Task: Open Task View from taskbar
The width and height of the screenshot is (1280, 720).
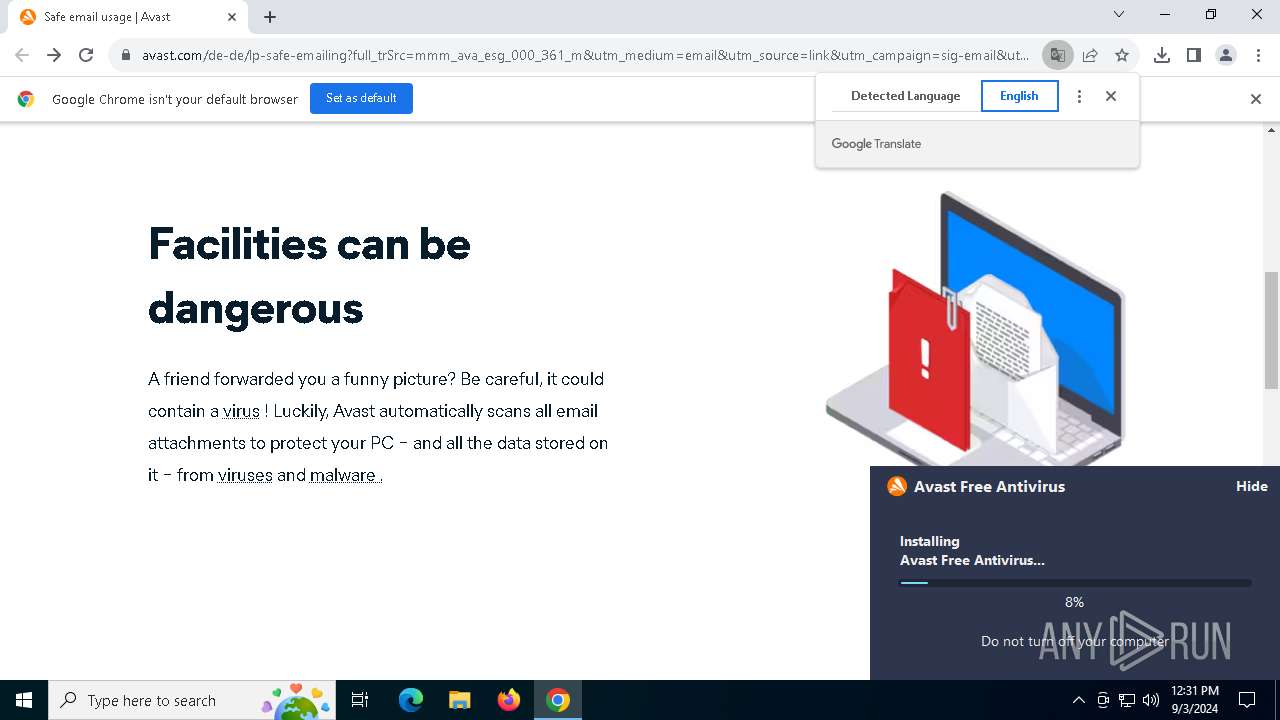Action: (360, 700)
